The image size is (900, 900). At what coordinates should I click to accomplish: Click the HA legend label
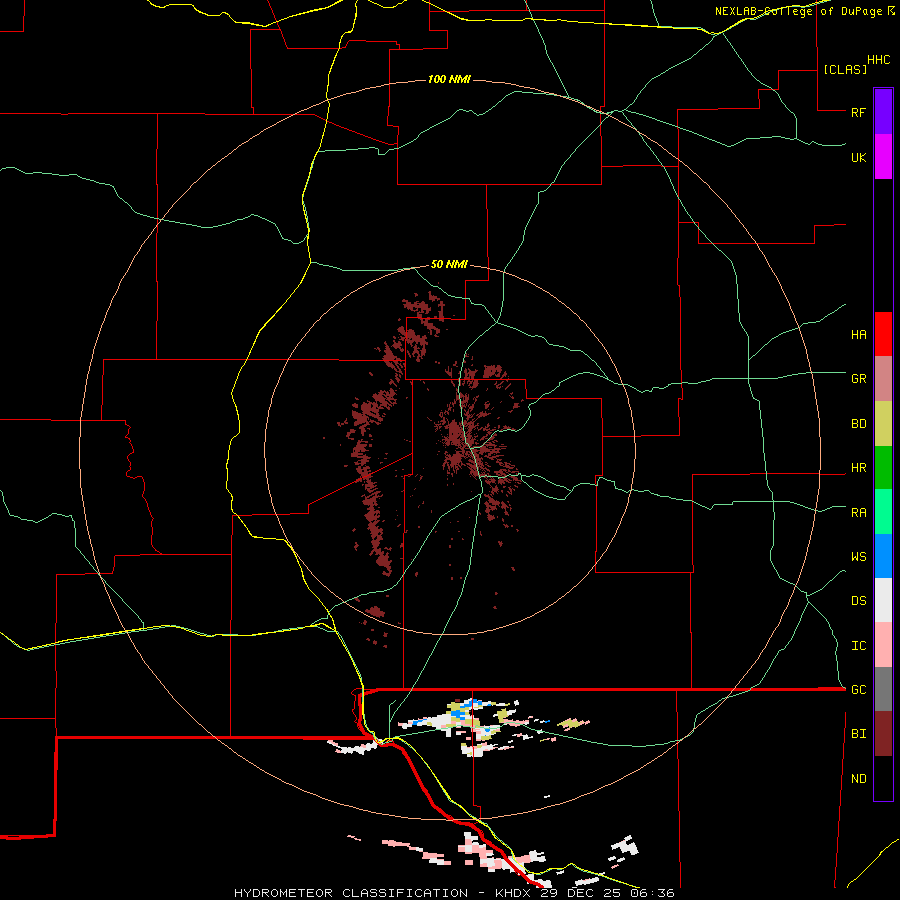858,335
